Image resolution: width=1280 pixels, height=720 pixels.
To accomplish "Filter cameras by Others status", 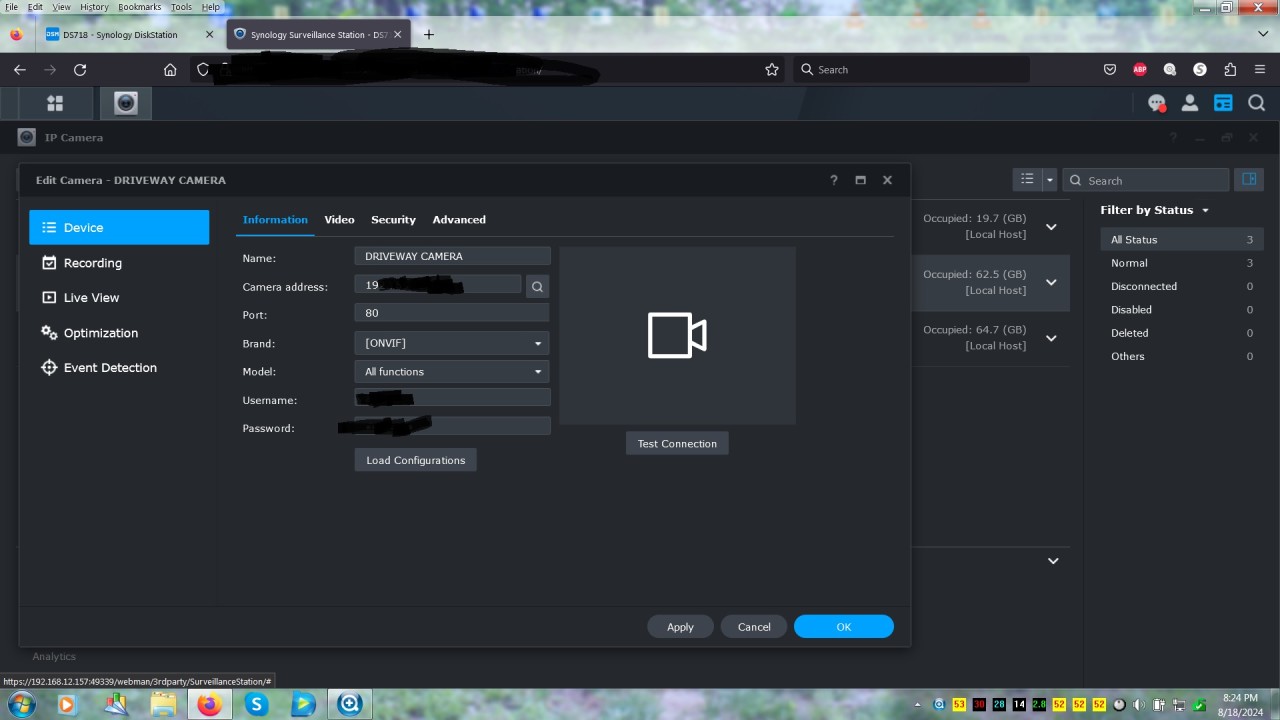I will [x=1182, y=356].
